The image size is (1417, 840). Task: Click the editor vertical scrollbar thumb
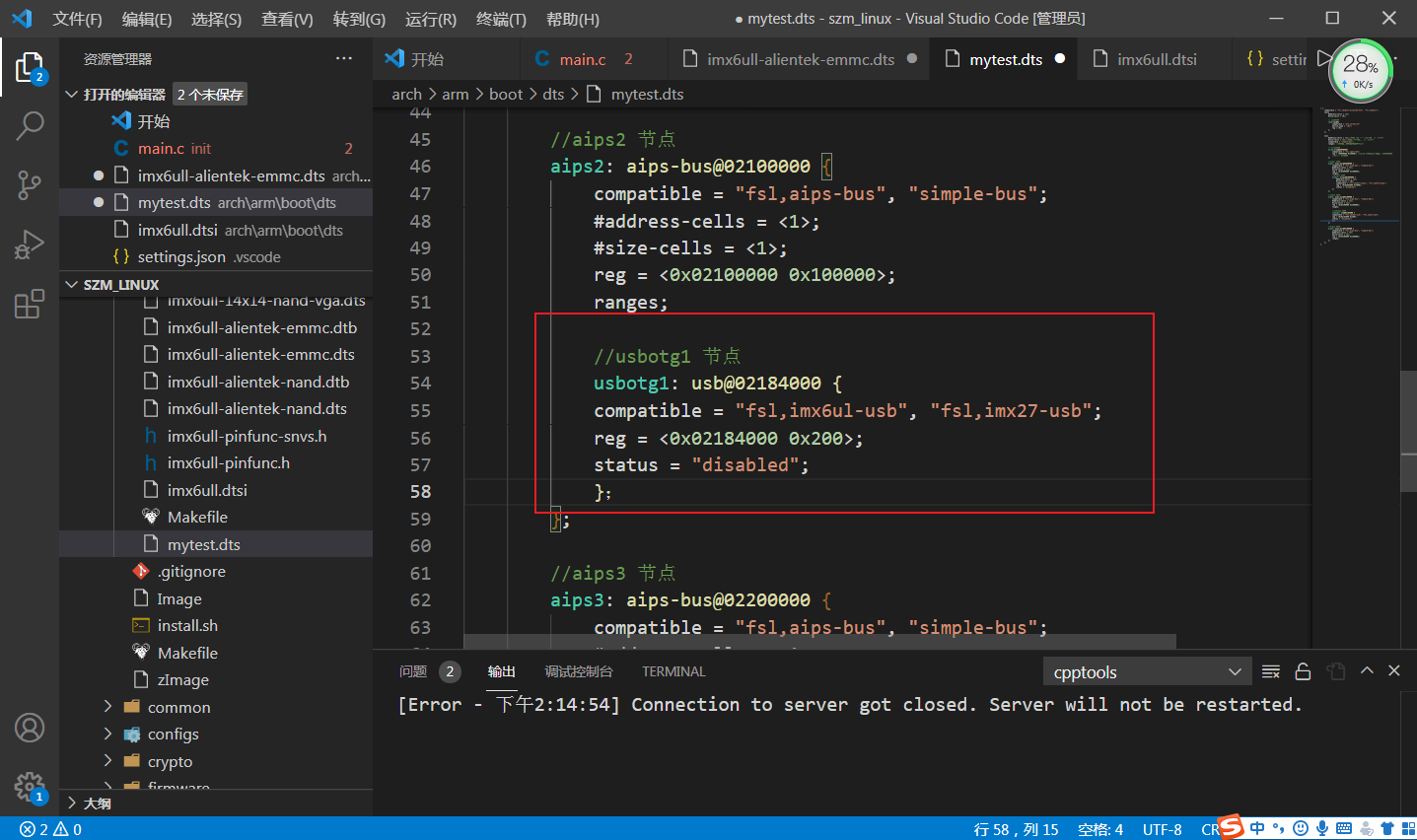[x=1408, y=430]
